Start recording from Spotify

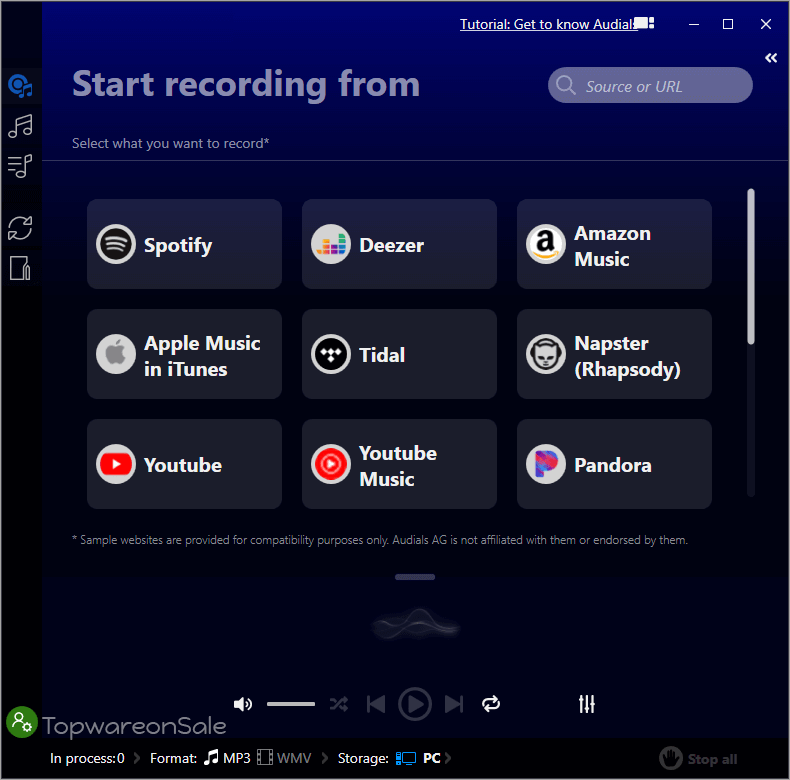184,244
